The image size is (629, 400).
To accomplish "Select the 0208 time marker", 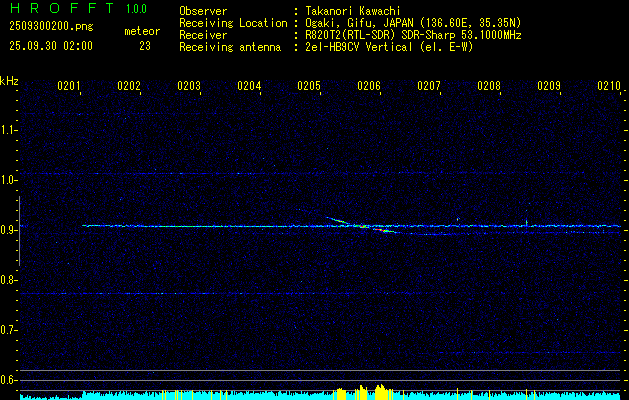I will click(x=489, y=87).
